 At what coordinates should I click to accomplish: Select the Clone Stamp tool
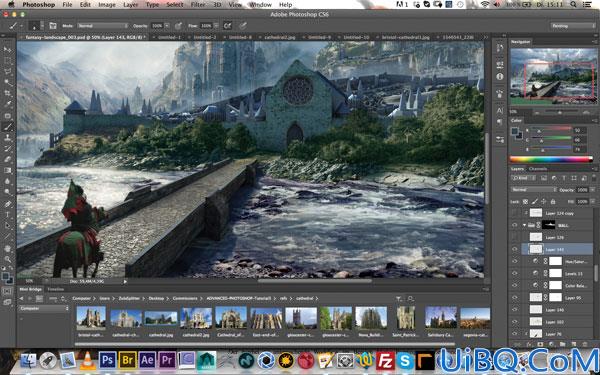7,137
